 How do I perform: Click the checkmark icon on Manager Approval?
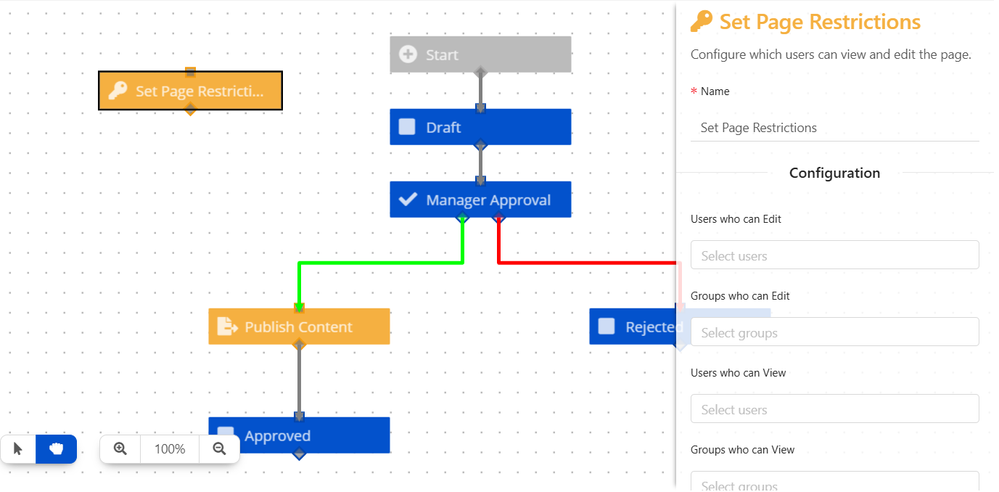[x=408, y=199]
